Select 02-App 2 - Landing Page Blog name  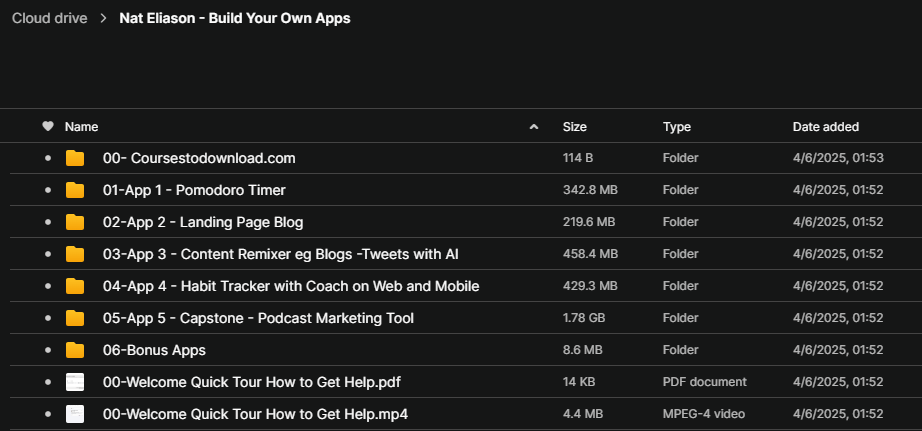click(x=203, y=222)
